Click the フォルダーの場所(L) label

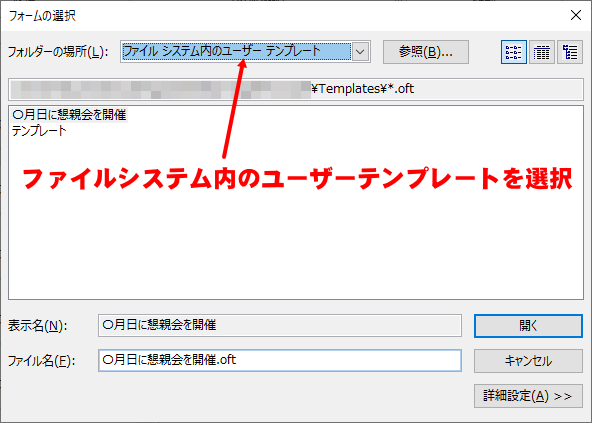tap(58, 52)
